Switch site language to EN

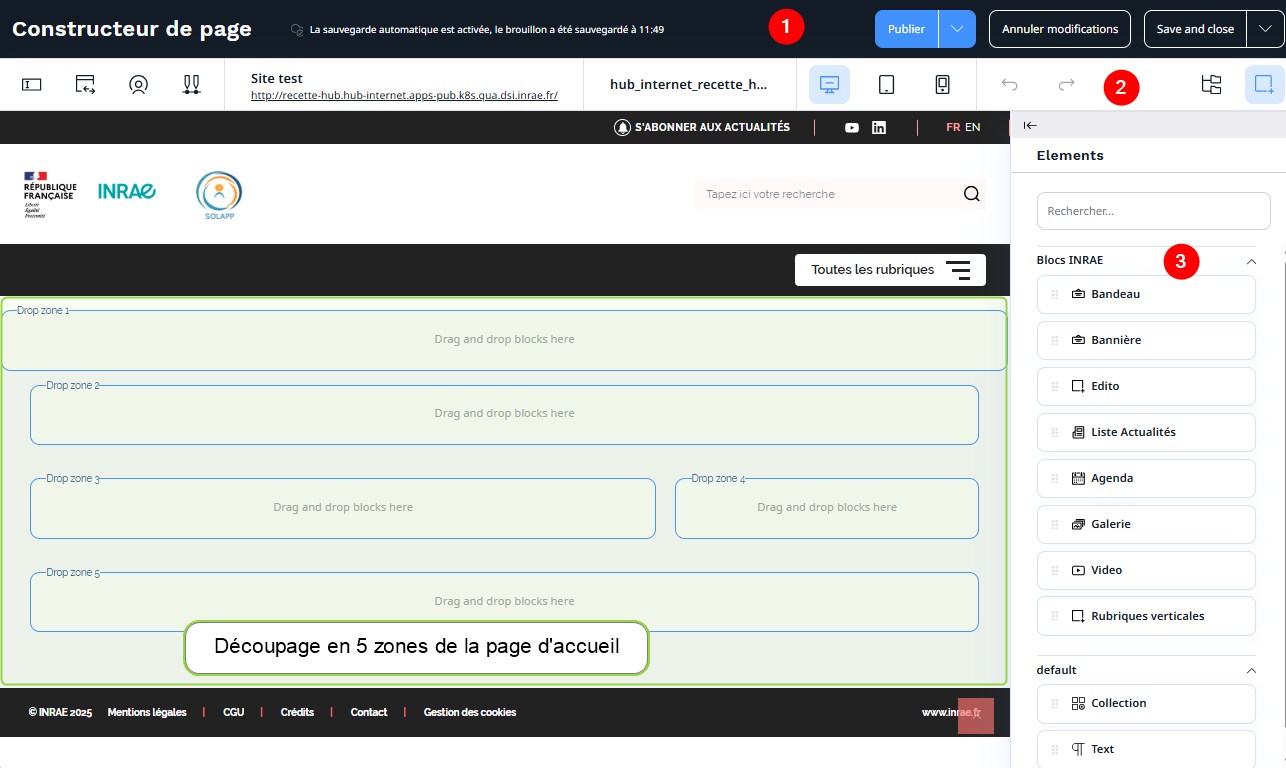tap(972, 127)
